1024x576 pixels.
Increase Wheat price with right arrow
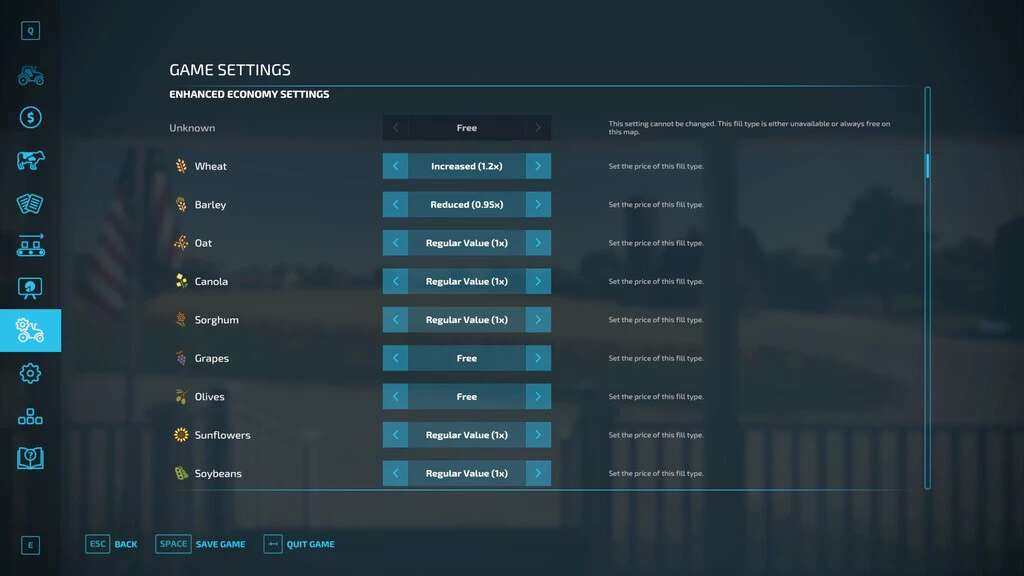click(x=538, y=166)
